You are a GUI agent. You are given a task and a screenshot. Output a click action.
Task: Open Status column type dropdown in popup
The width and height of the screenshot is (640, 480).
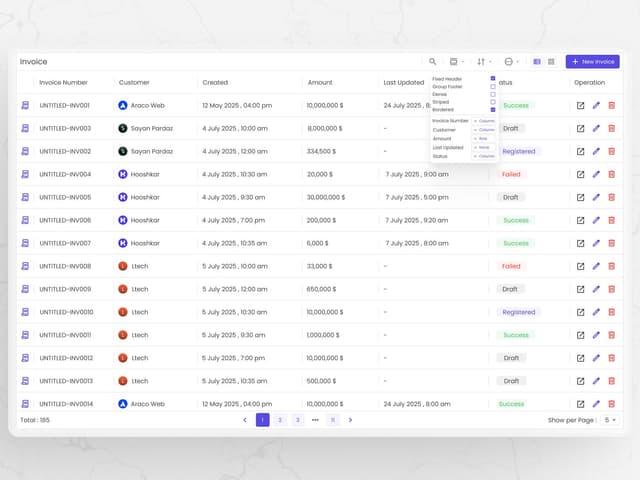[484, 156]
